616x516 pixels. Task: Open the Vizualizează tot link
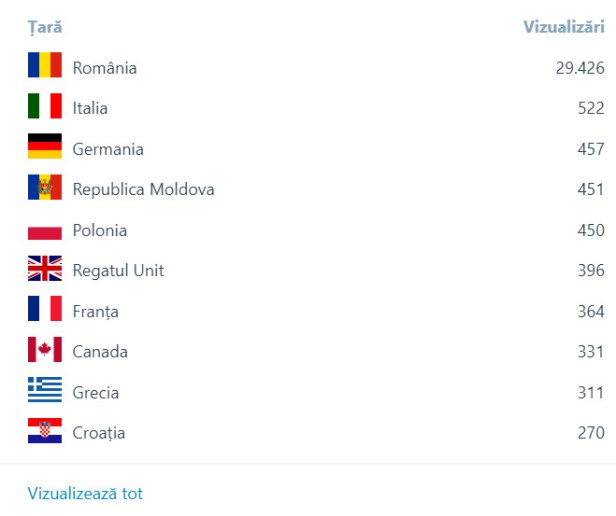pyautogui.click(x=85, y=494)
